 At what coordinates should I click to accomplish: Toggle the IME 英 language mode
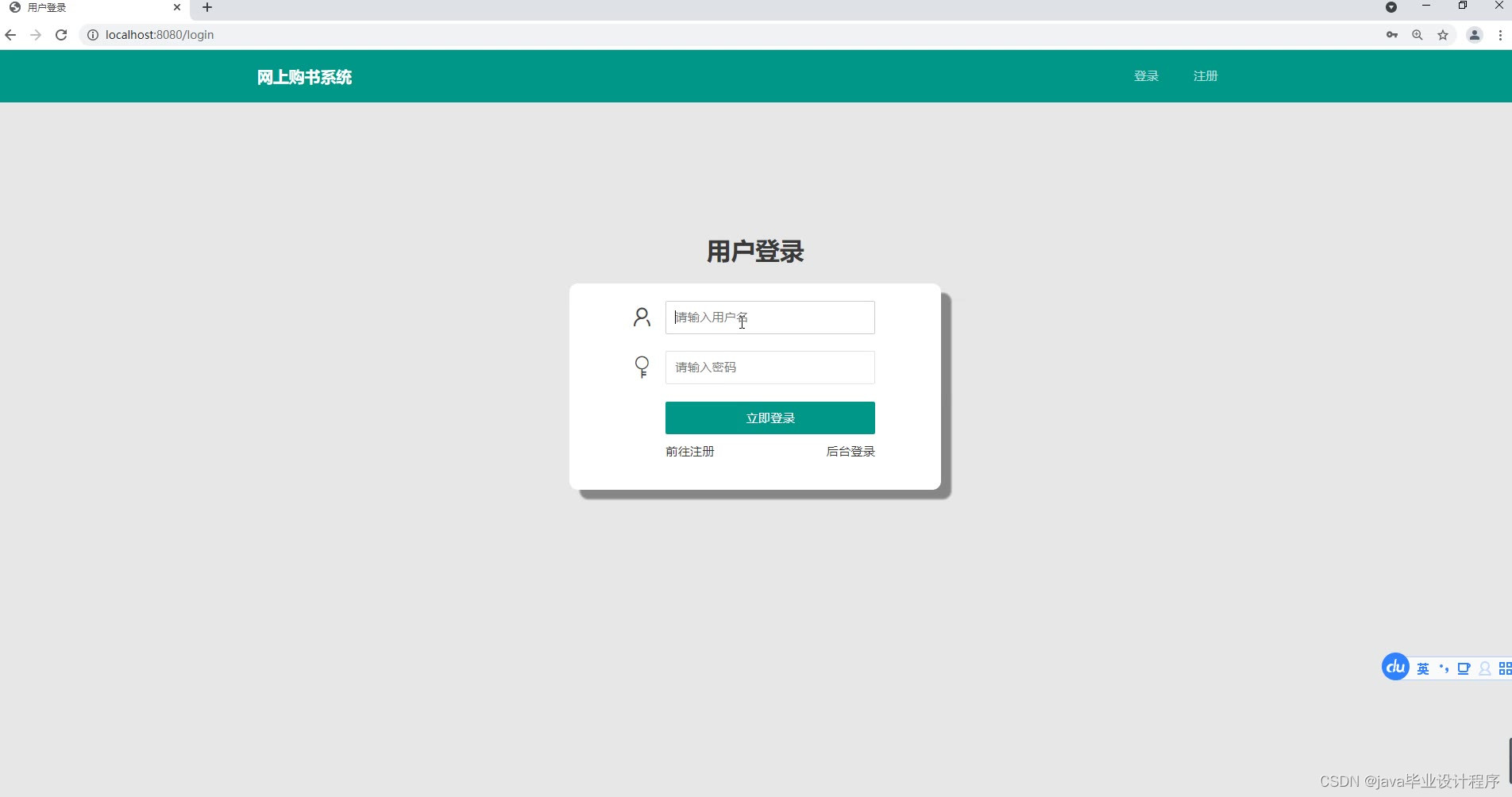(1423, 668)
